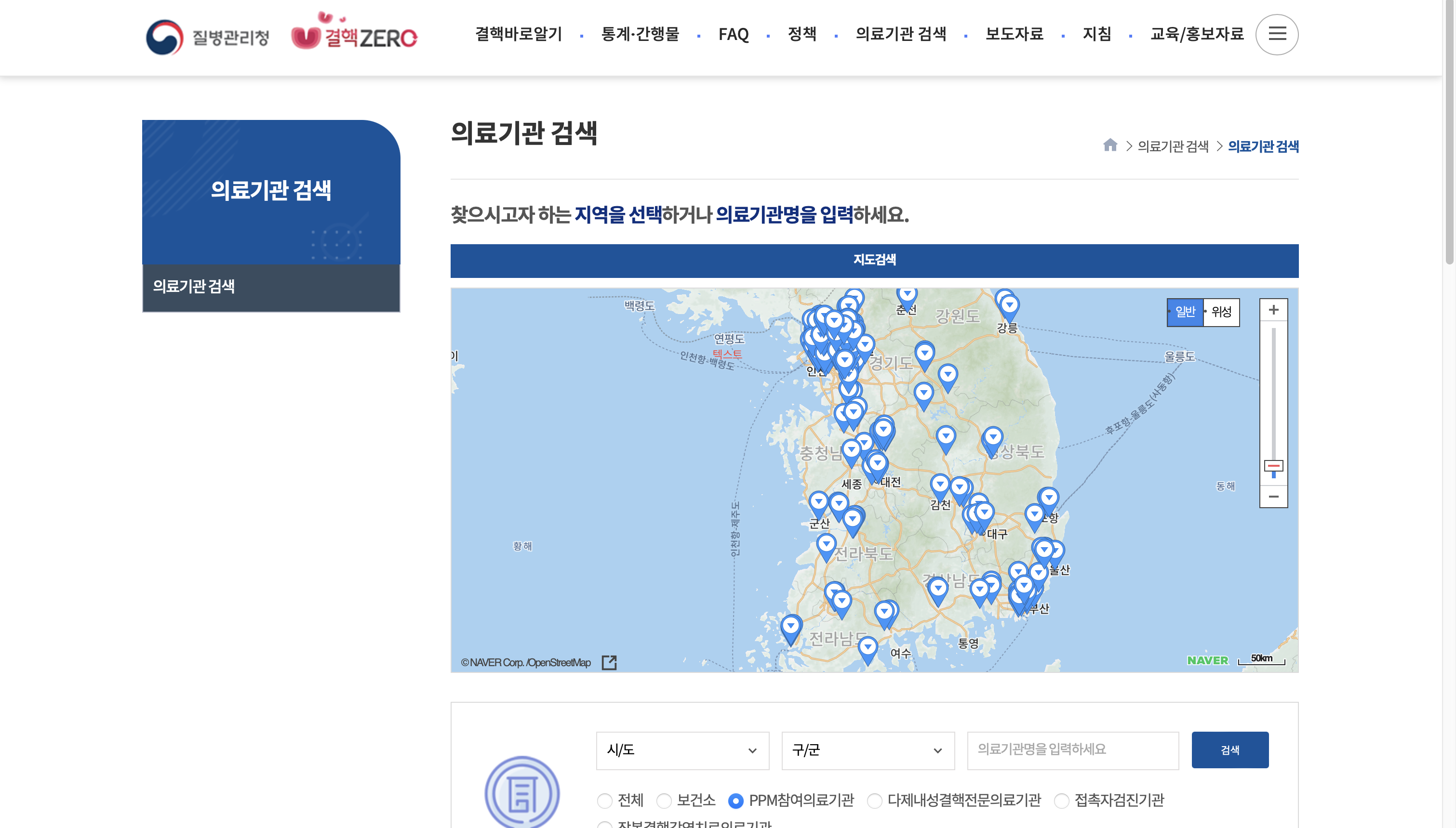This screenshot has width=1456, height=828.
Task: Open the hamburger menu icon
Action: 1276,34
